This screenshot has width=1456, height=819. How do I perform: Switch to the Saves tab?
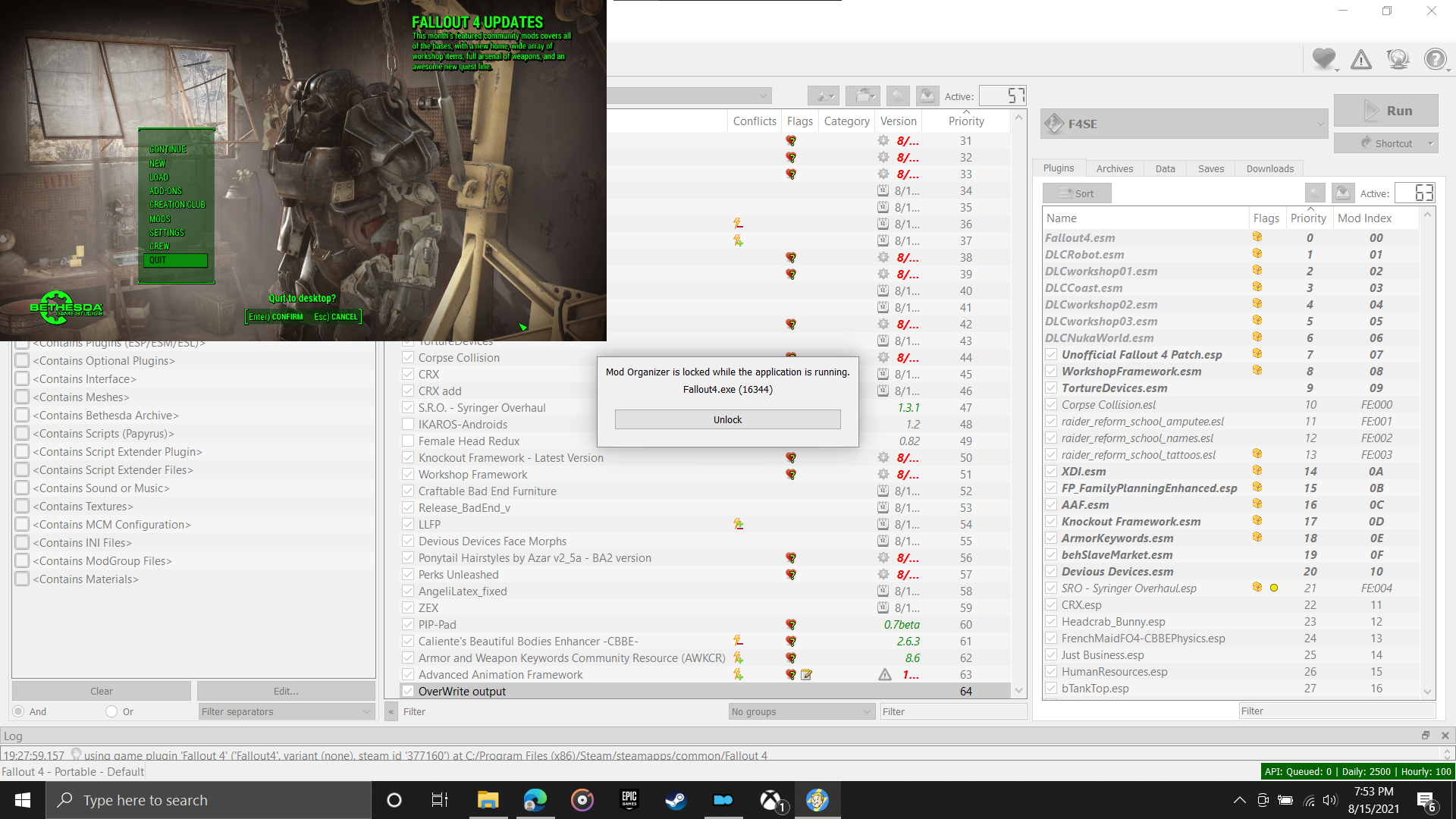(1211, 168)
